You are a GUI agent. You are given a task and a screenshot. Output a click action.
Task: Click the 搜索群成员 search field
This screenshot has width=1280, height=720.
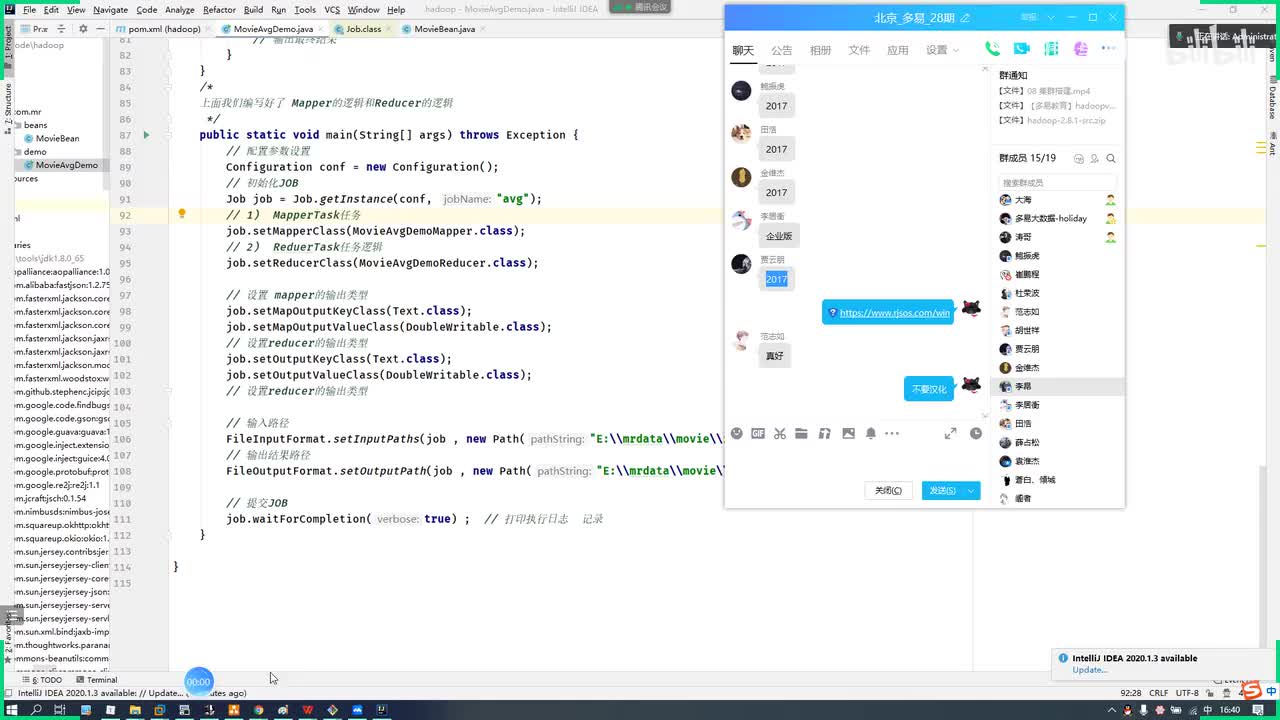coord(1057,183)
